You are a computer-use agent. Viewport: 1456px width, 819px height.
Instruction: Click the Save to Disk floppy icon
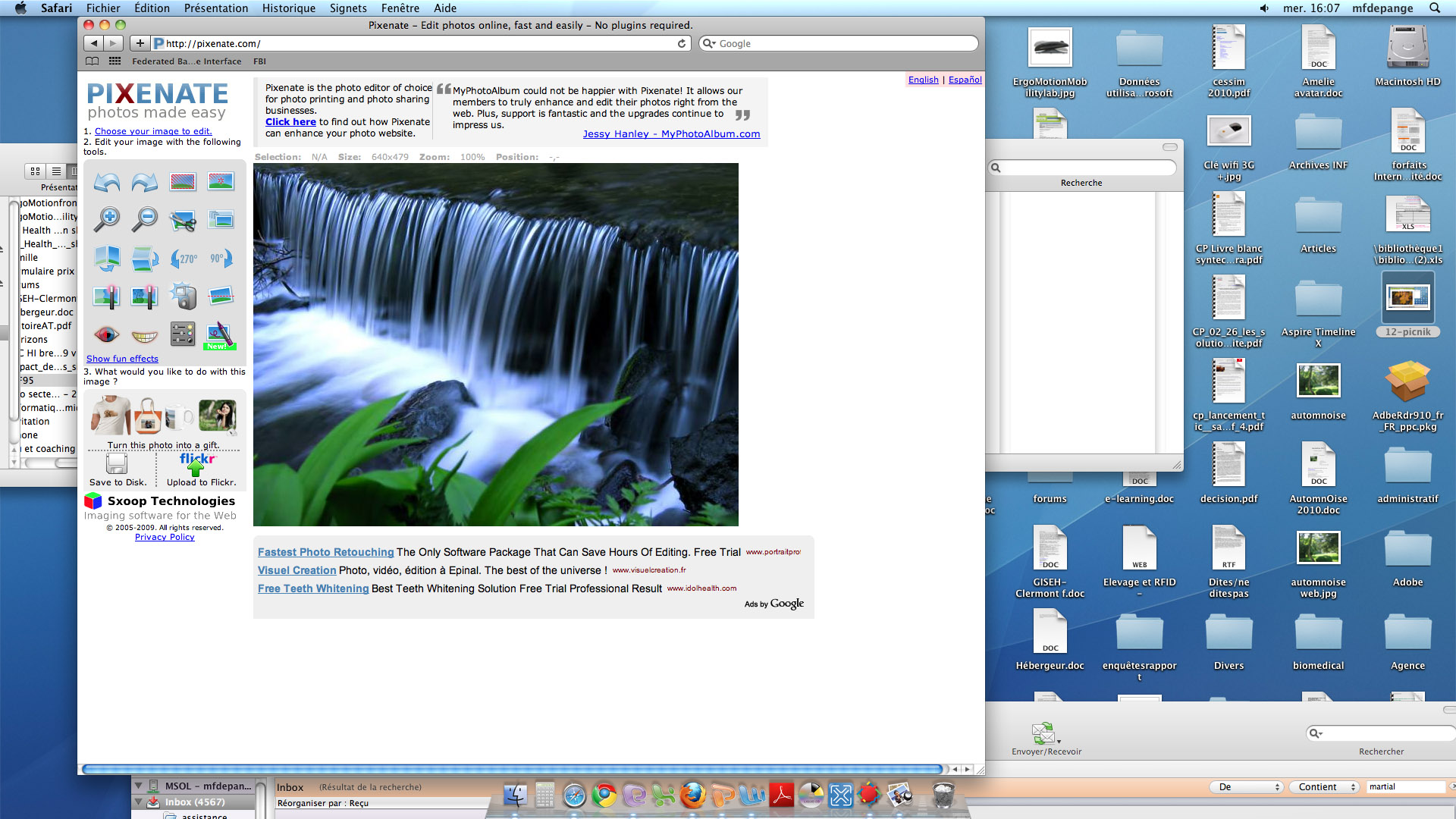[x=117, y=463]
